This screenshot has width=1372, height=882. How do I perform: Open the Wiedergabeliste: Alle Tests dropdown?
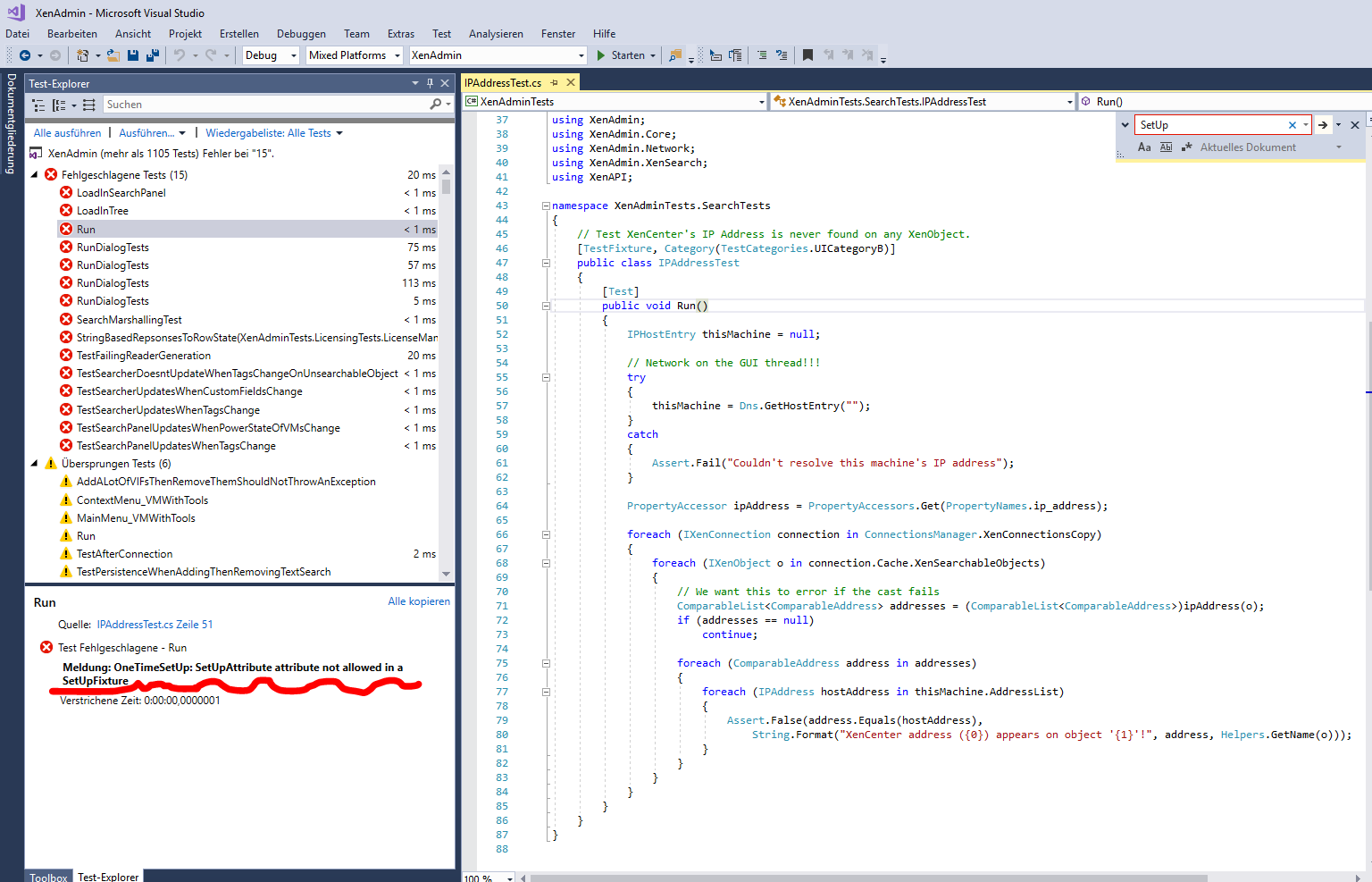click(x=274, y=133)
